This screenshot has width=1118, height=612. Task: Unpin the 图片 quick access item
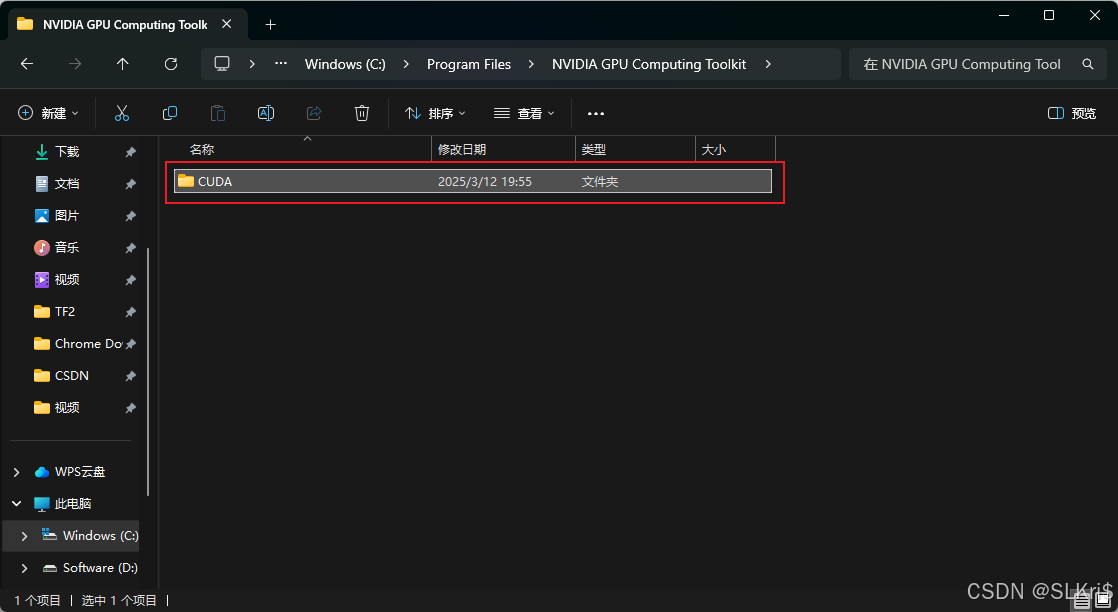coord(130,216)
